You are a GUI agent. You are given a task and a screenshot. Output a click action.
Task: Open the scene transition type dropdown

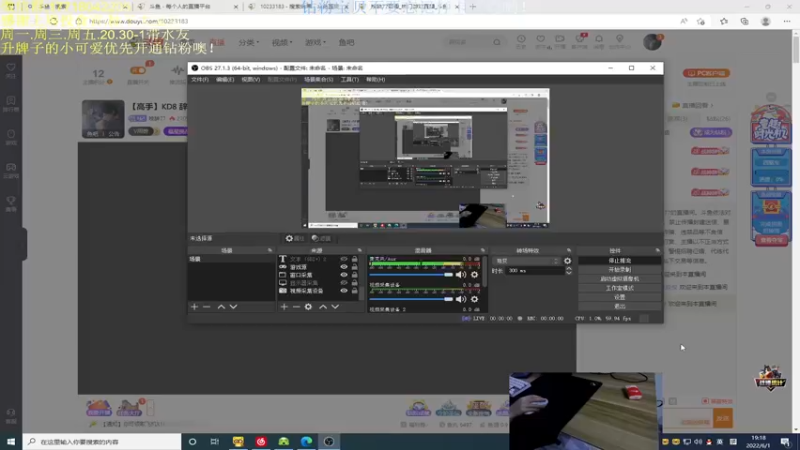527,261
